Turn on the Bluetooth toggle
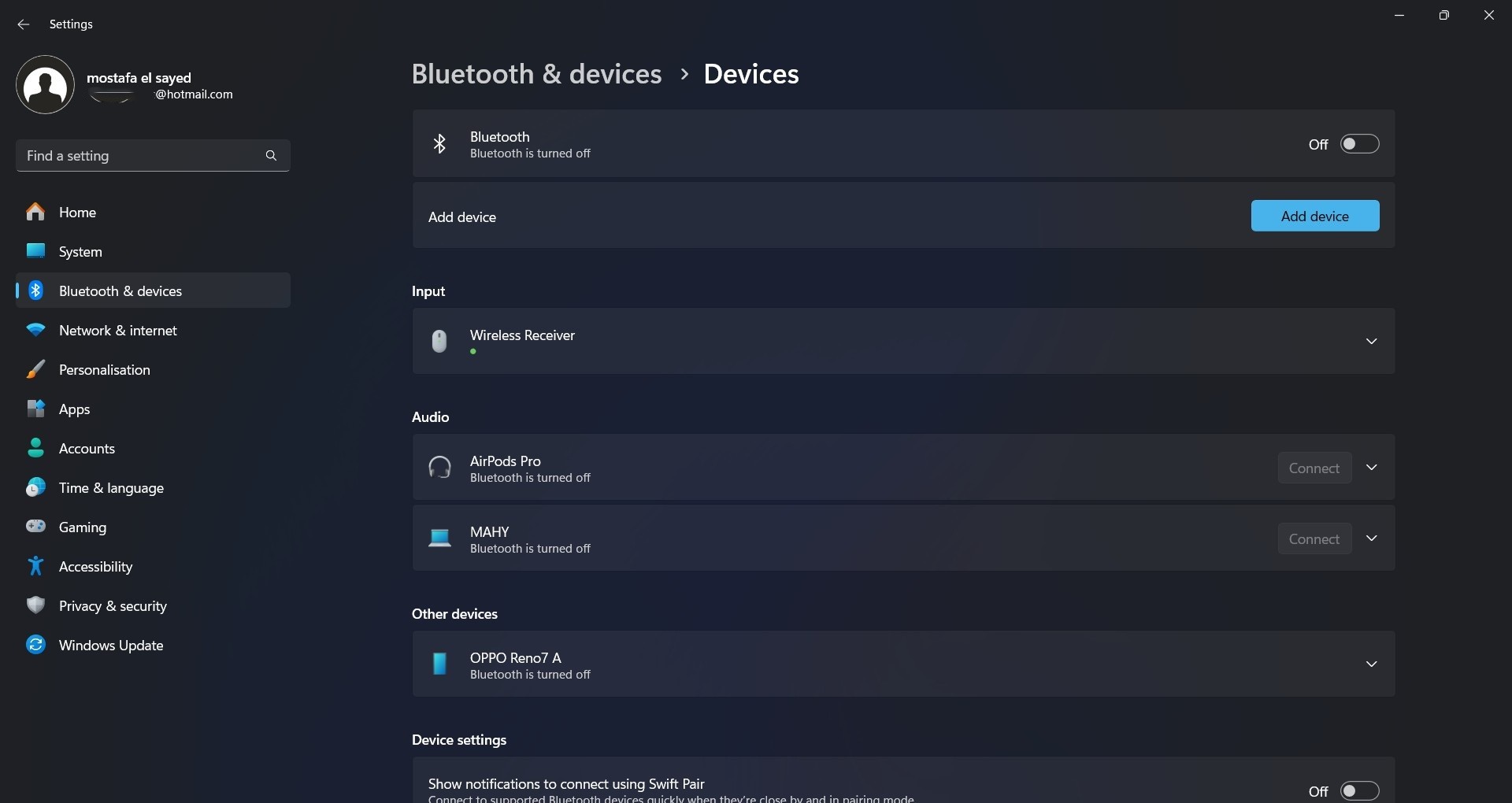1512x803 pixels. coord(1360,144)
